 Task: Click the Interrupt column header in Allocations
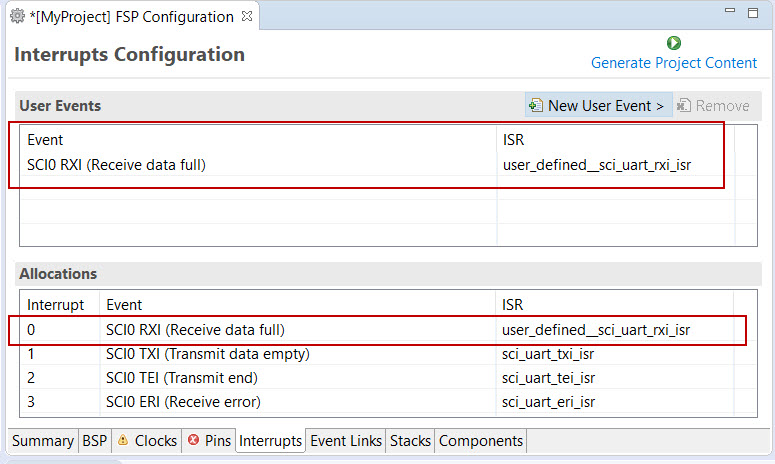pyautogui.click(x=55, y=305)
